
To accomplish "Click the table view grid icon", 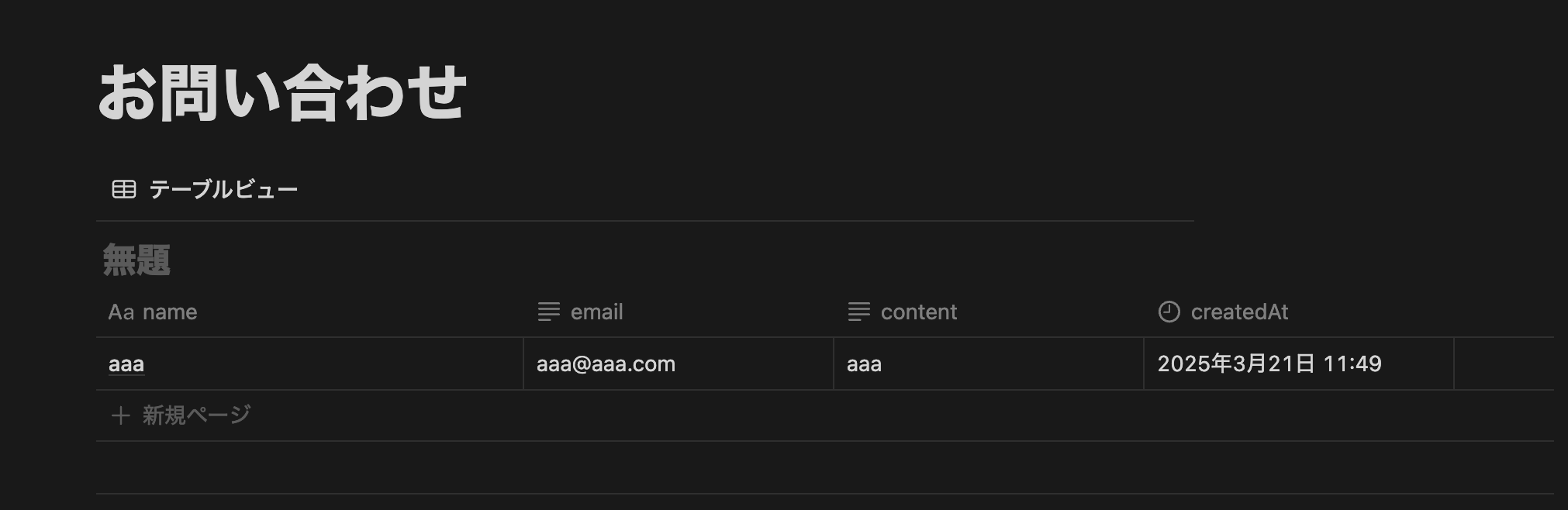I will click(x=124, y=189).
